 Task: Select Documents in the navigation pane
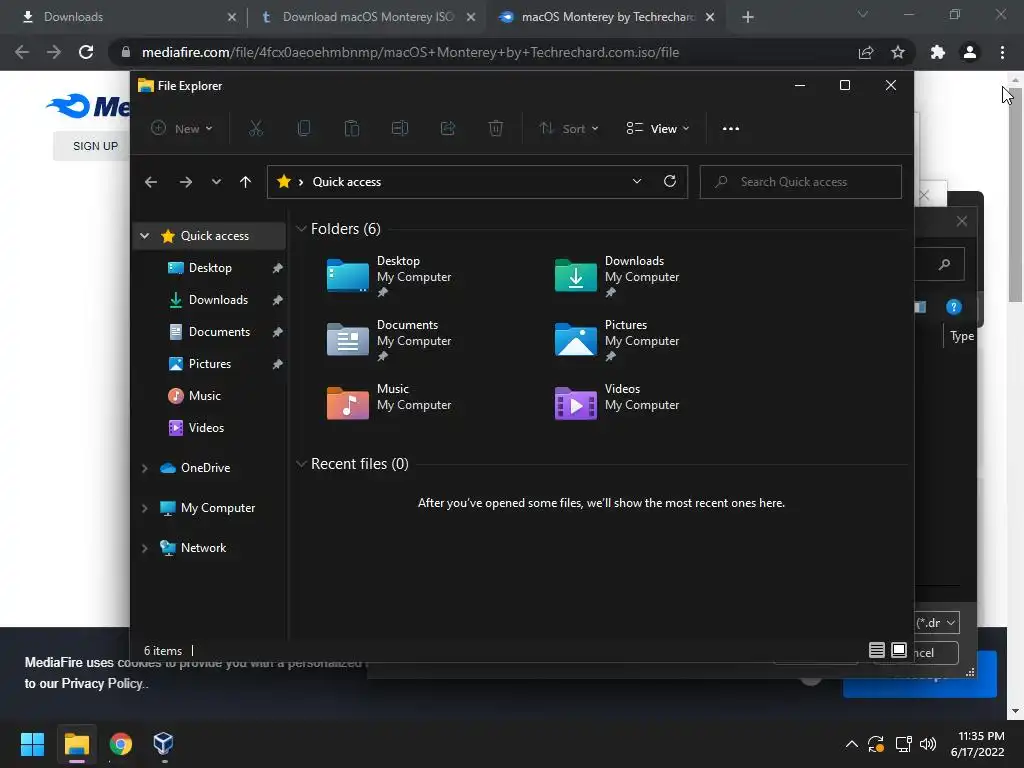click(x=219, y=332)
